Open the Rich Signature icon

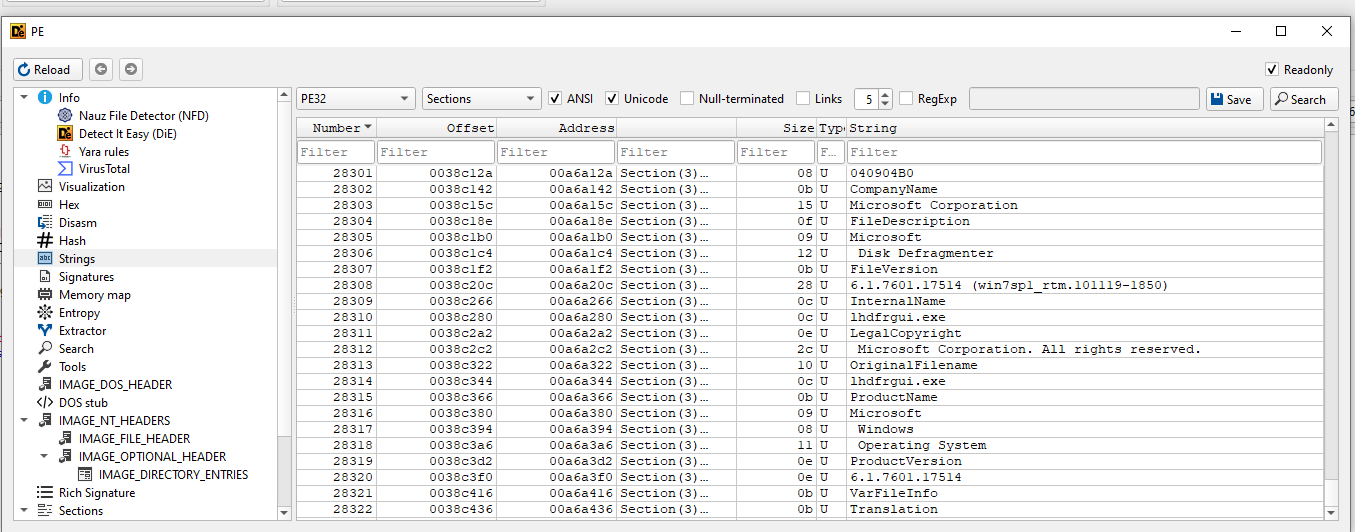pos(44,492)
